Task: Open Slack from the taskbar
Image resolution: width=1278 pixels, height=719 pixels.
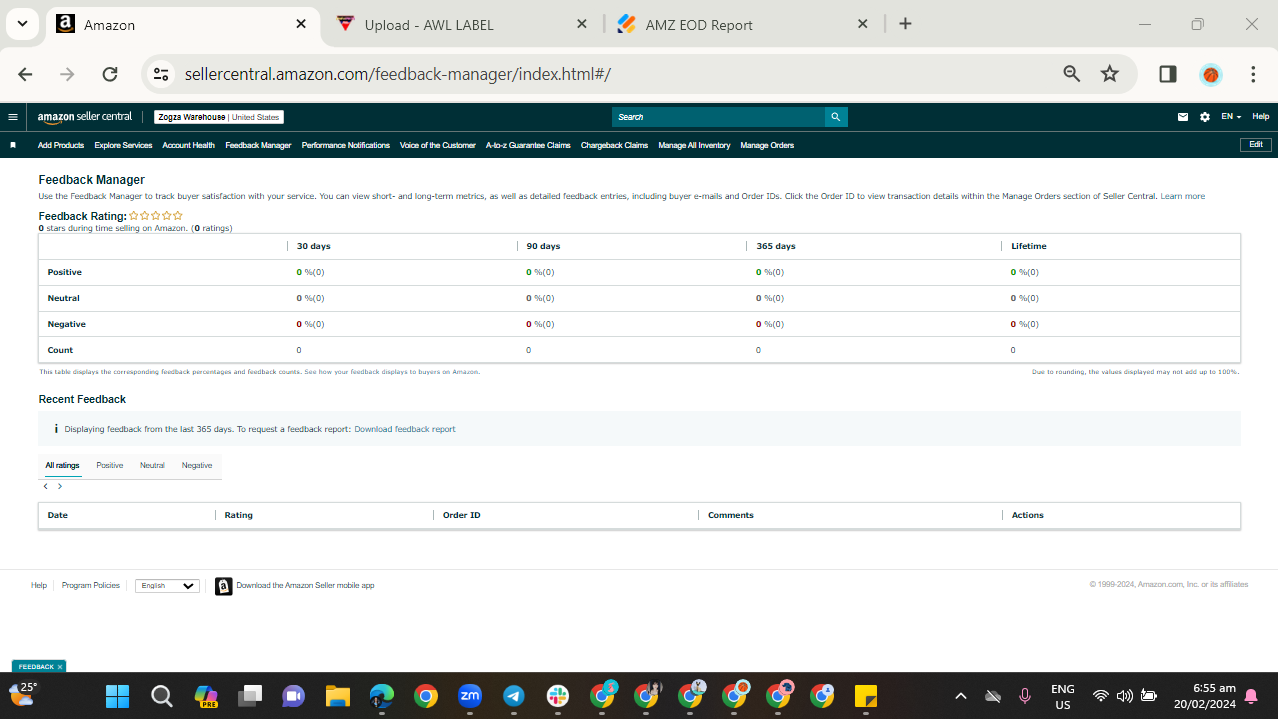Action: (x=558, y=696)
